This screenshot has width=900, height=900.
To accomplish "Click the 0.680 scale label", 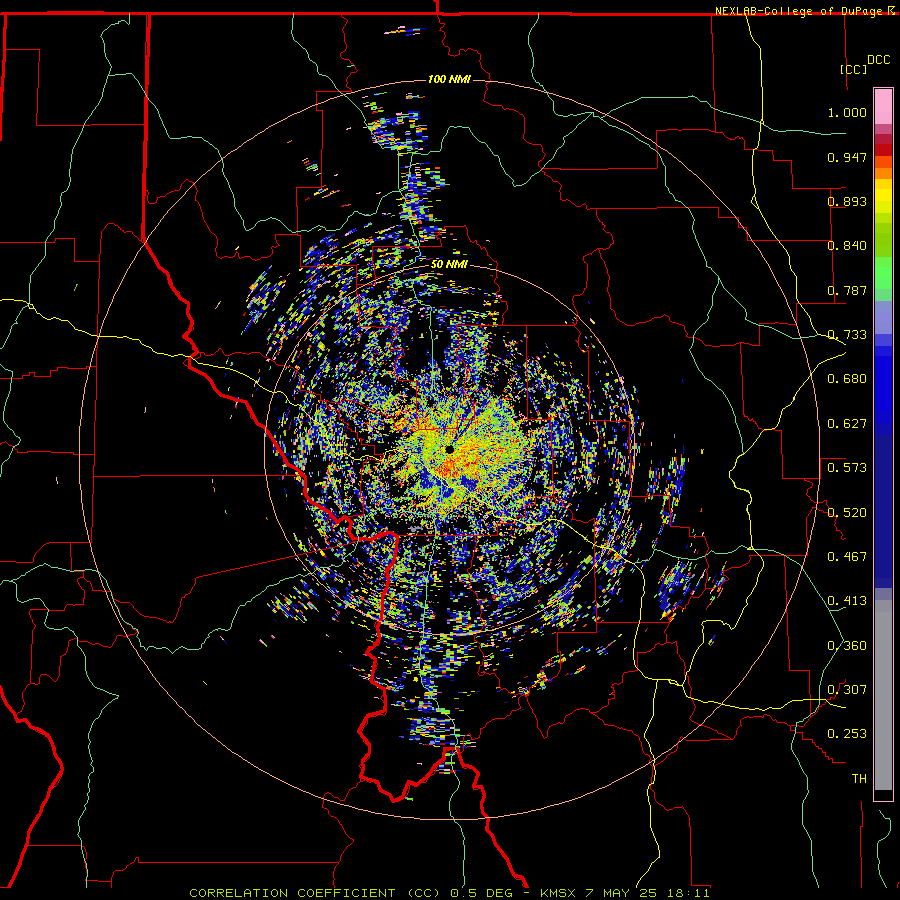I will [x=847, y=379].
